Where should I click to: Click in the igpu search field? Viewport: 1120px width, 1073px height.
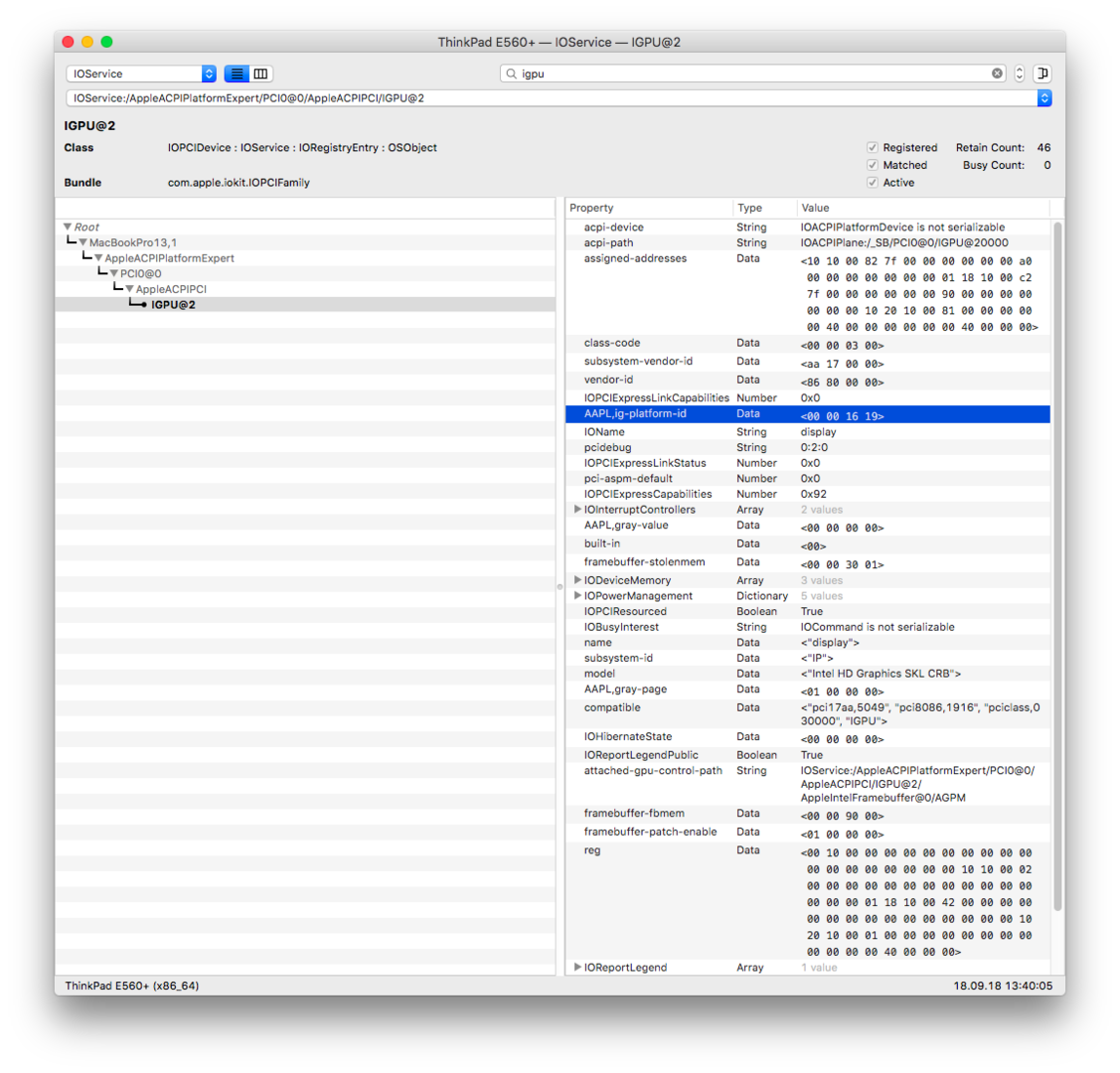click(x=753, y=74)
